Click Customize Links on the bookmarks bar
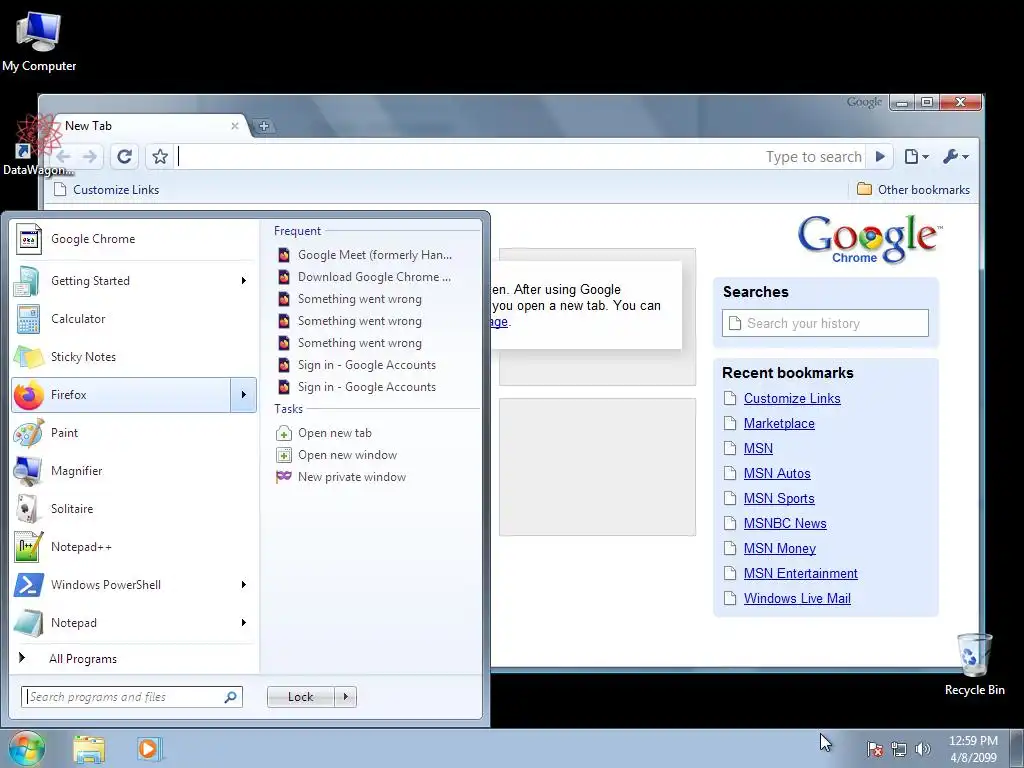 [107, 189]
